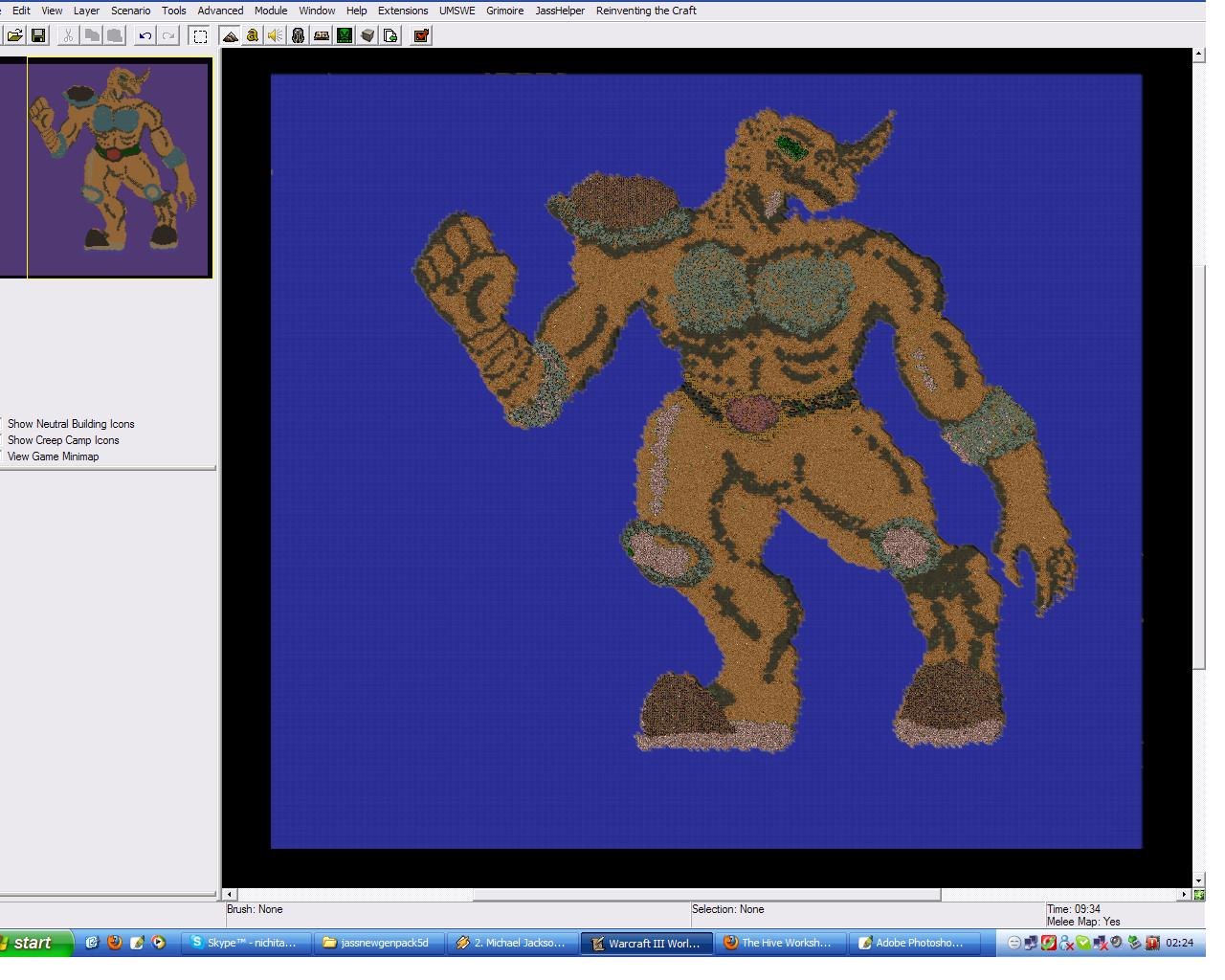Click the Windows start button

(35, 943)
